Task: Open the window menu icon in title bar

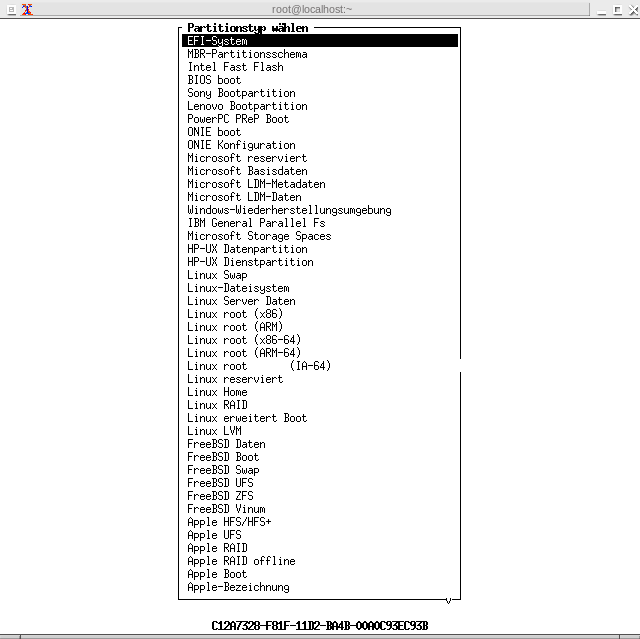Action: (11, 9)
